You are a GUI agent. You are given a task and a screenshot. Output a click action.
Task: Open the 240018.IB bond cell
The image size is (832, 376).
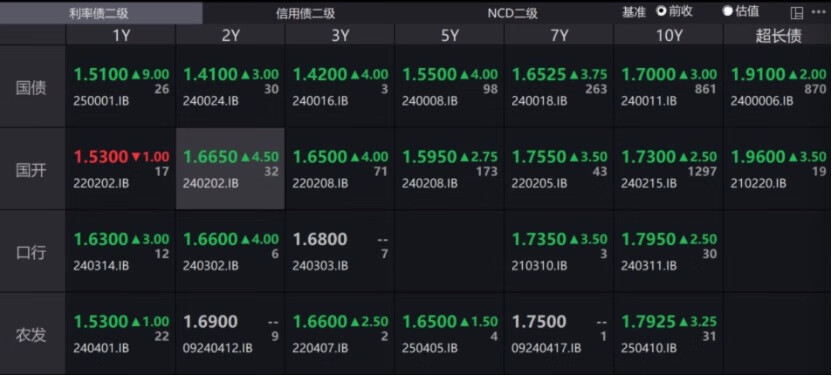559,87
